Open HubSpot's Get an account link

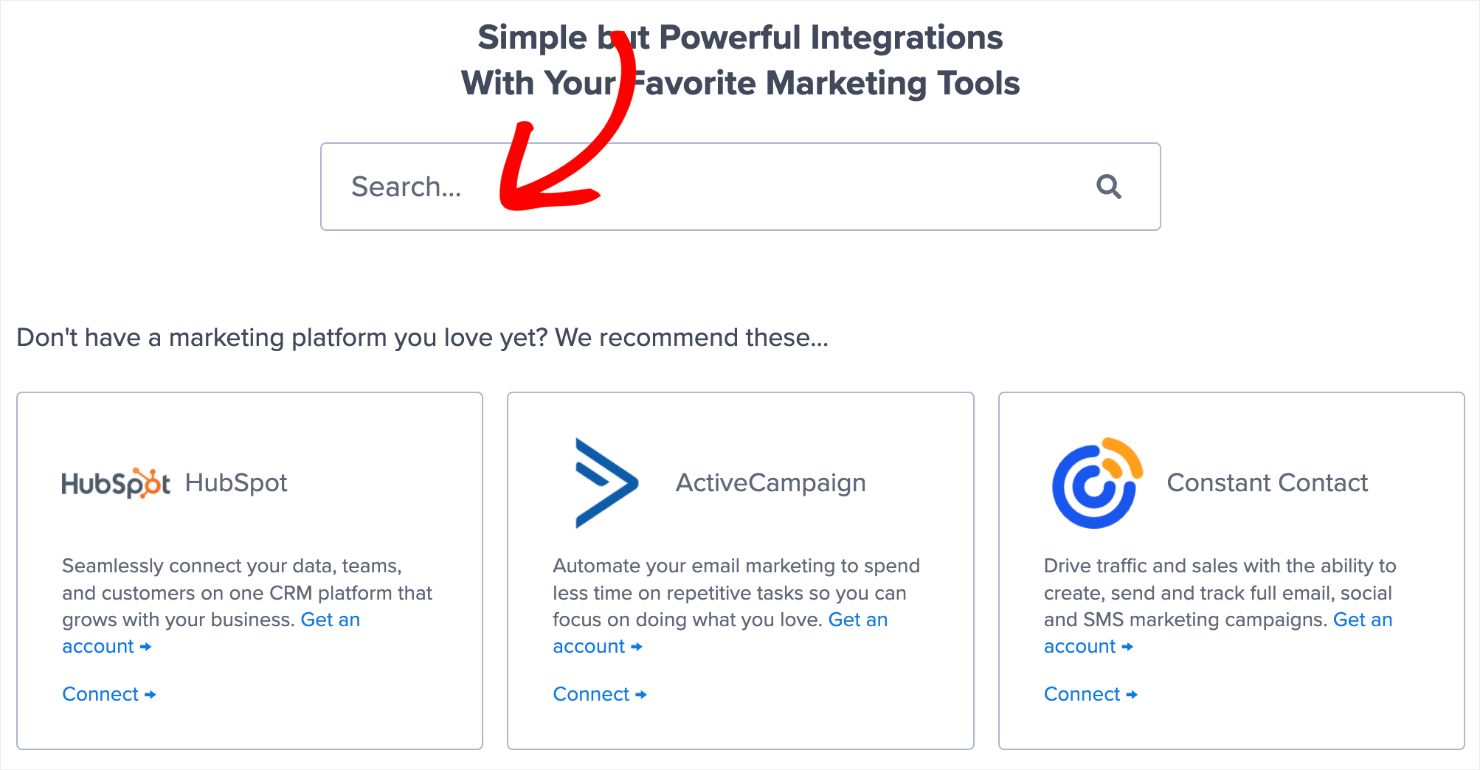click(211, 633)
